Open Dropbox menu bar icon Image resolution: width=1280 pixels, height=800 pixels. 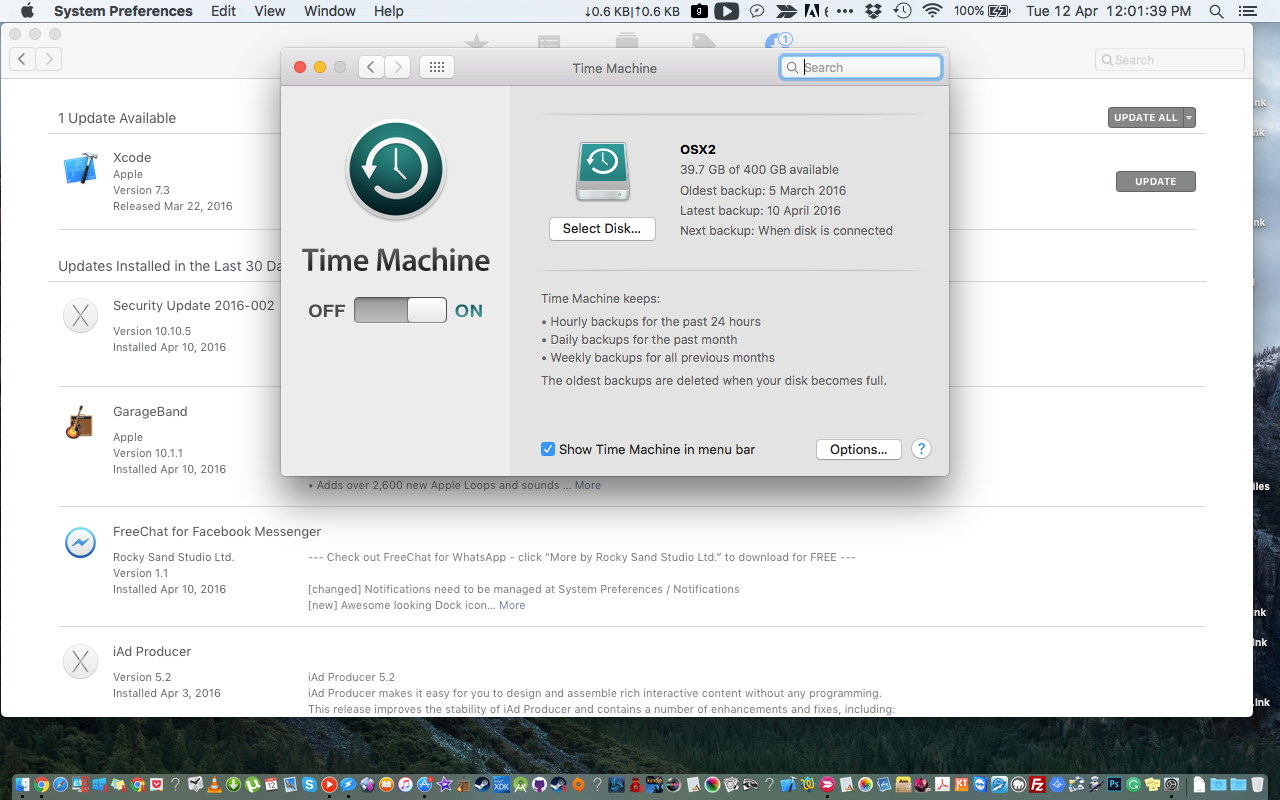873,11
